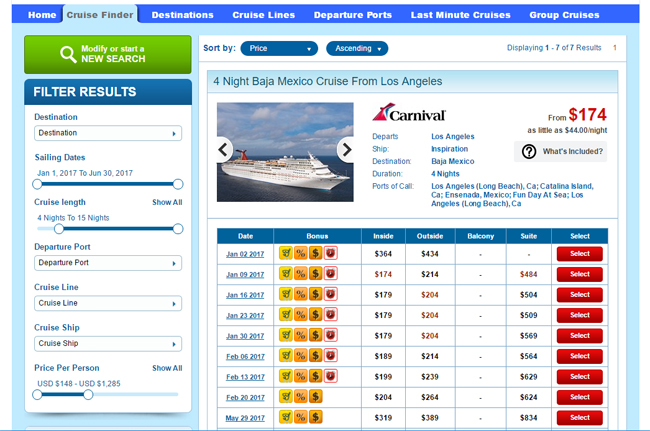The width and height of the screenshot is (650, 431).
Task: Open the Feb 20 2017 date link
Action: coord(245,397)
